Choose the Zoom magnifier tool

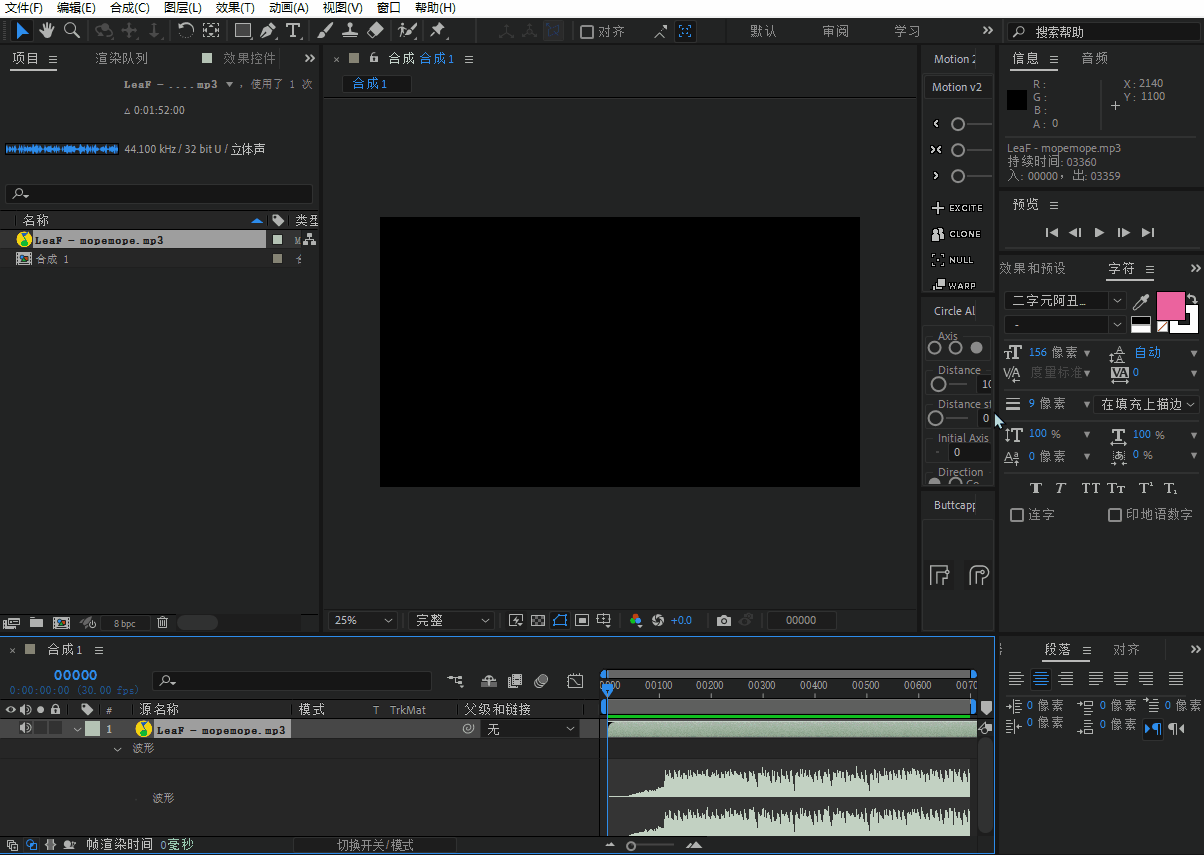click(72, 31)
